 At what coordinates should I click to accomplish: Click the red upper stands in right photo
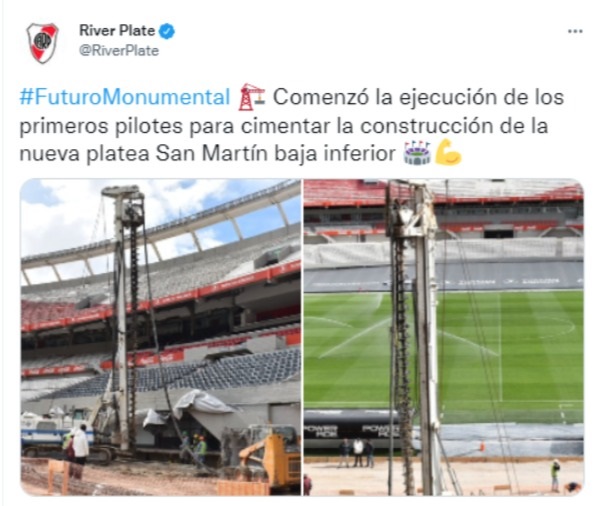444,191
